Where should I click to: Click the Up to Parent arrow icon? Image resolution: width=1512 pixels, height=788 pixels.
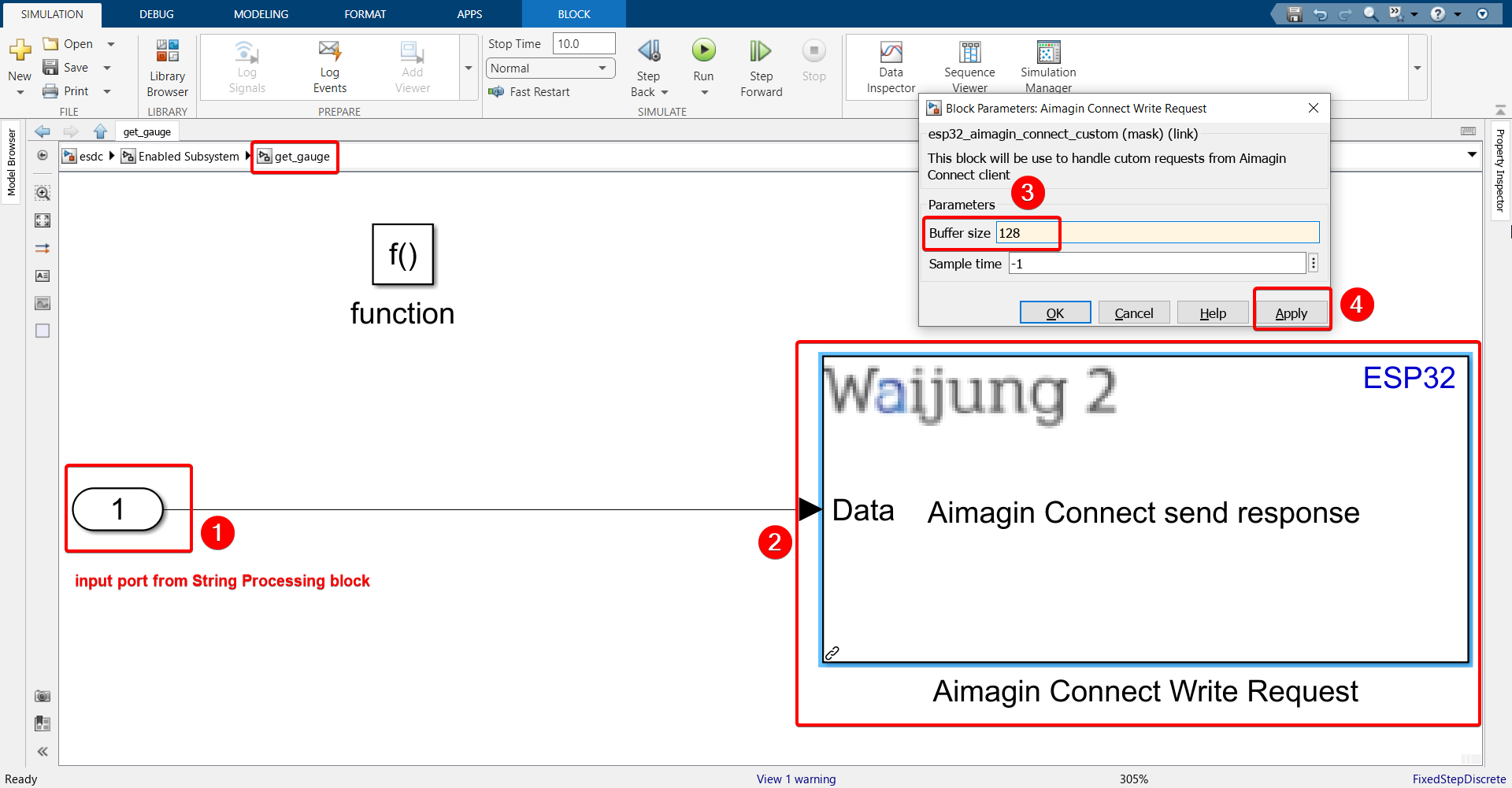(100, 131)
